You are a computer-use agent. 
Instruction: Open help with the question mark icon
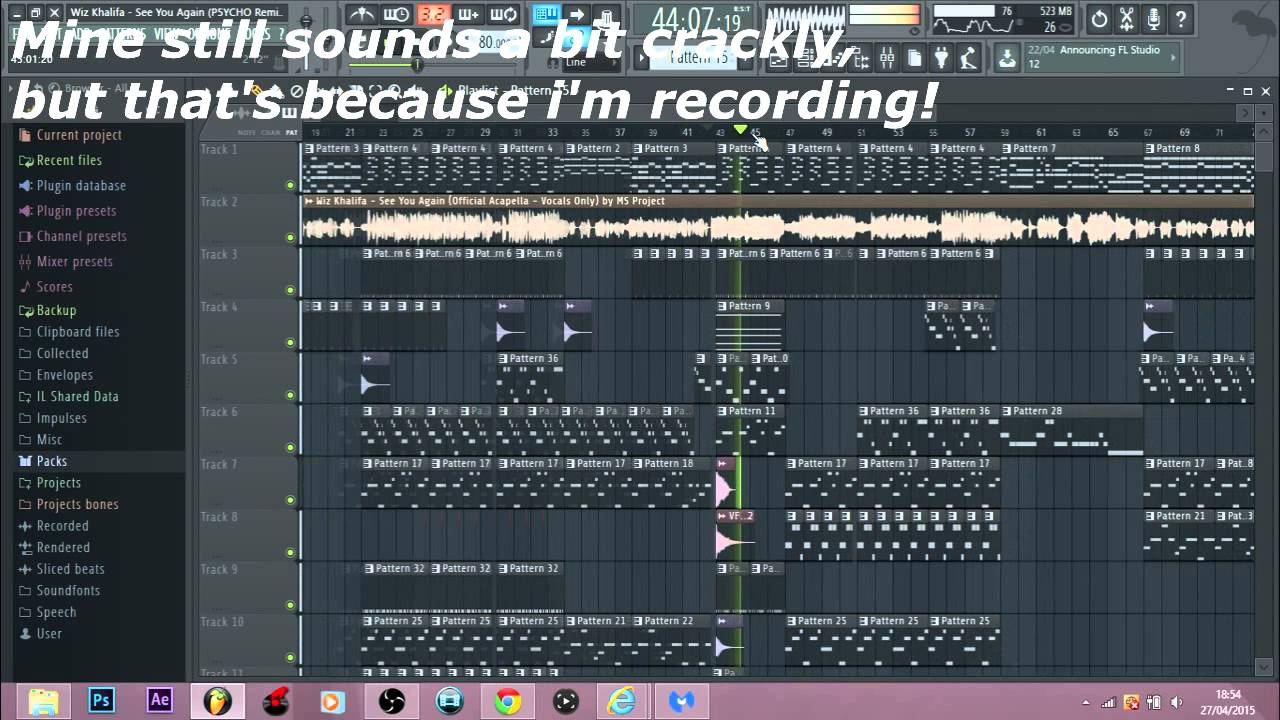tap(1180, 18)
